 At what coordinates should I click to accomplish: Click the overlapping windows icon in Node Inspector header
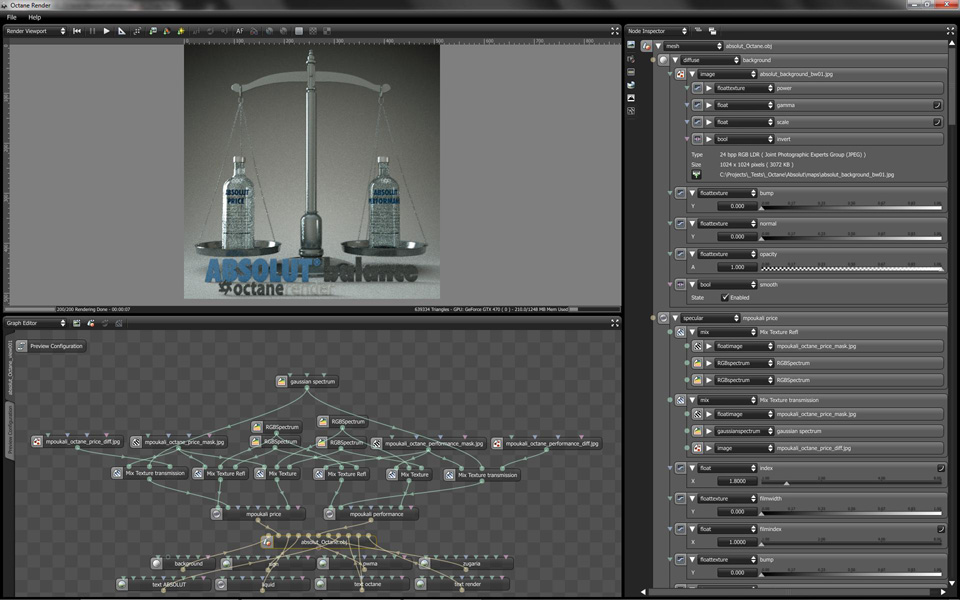[713, 31]
